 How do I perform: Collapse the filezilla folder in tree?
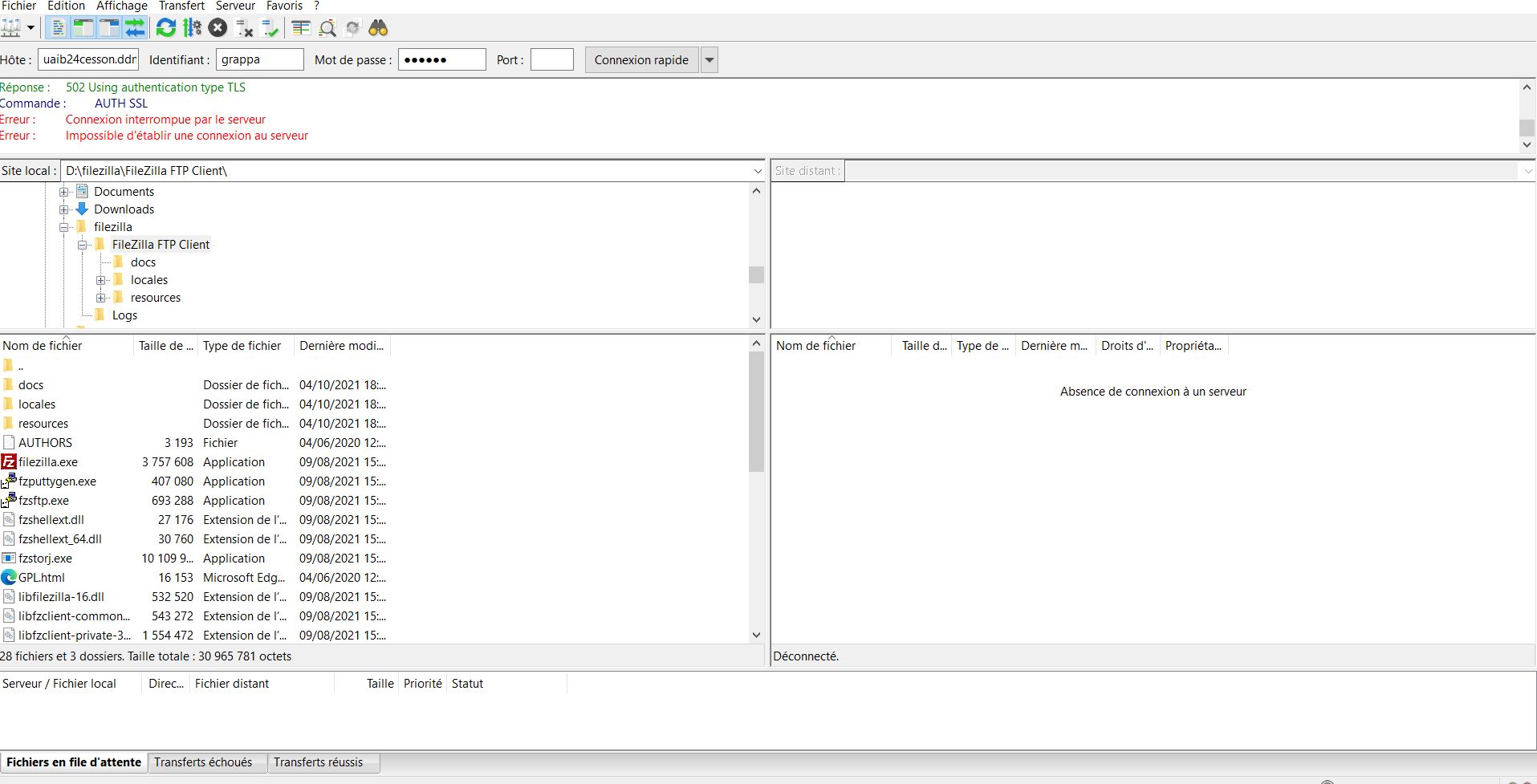pos(64,227)
